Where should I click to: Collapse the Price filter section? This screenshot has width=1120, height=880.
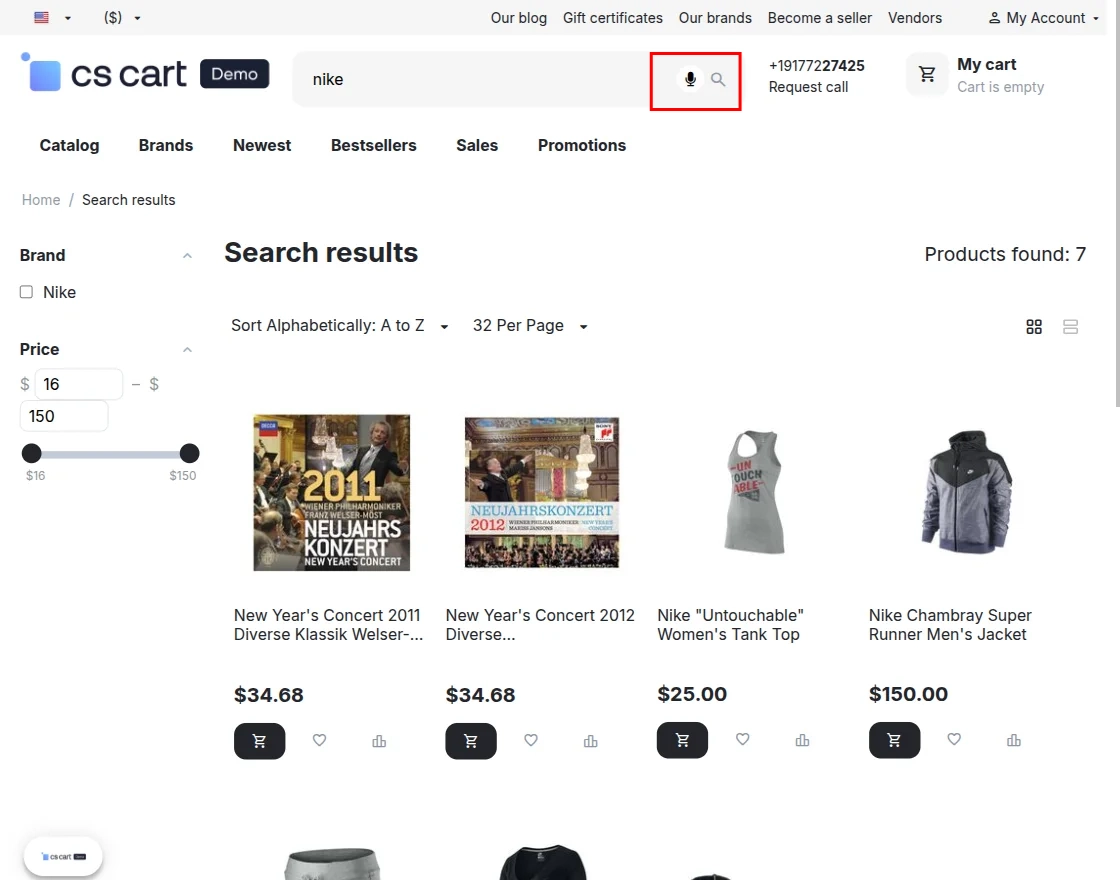pyautogui.click(x=187, y=349)
